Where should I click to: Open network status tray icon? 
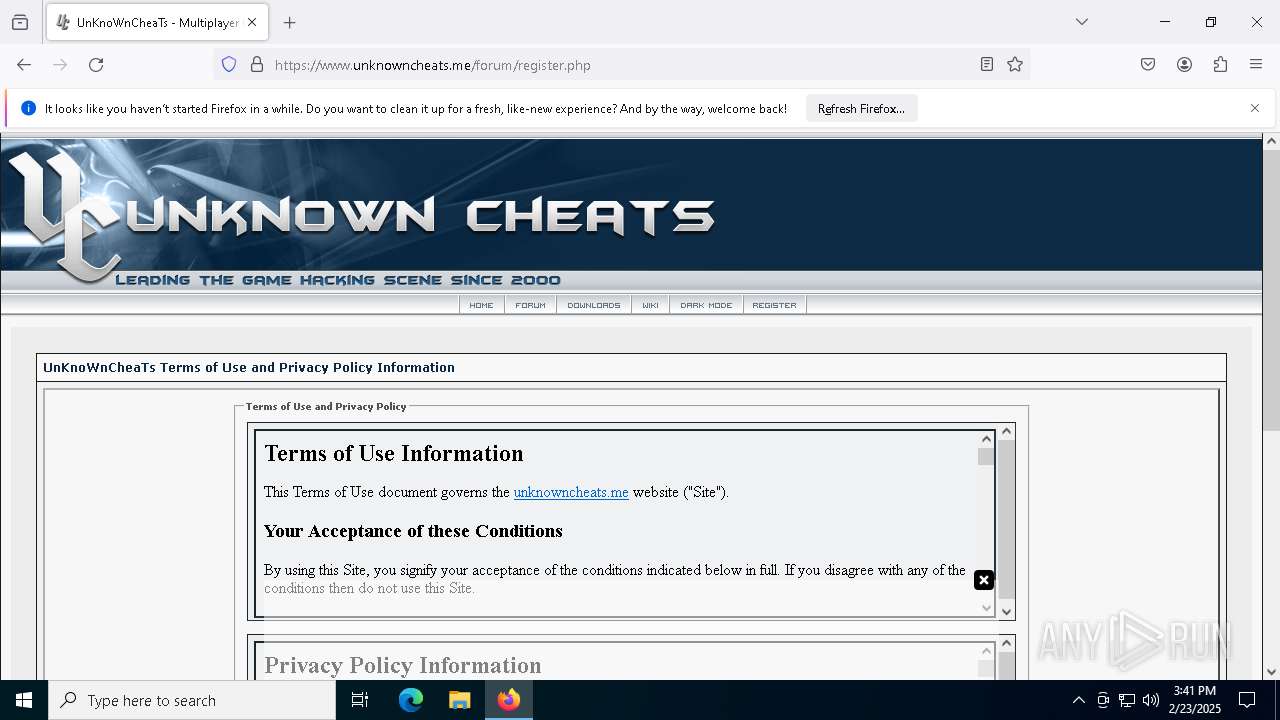click(1127, 700)
